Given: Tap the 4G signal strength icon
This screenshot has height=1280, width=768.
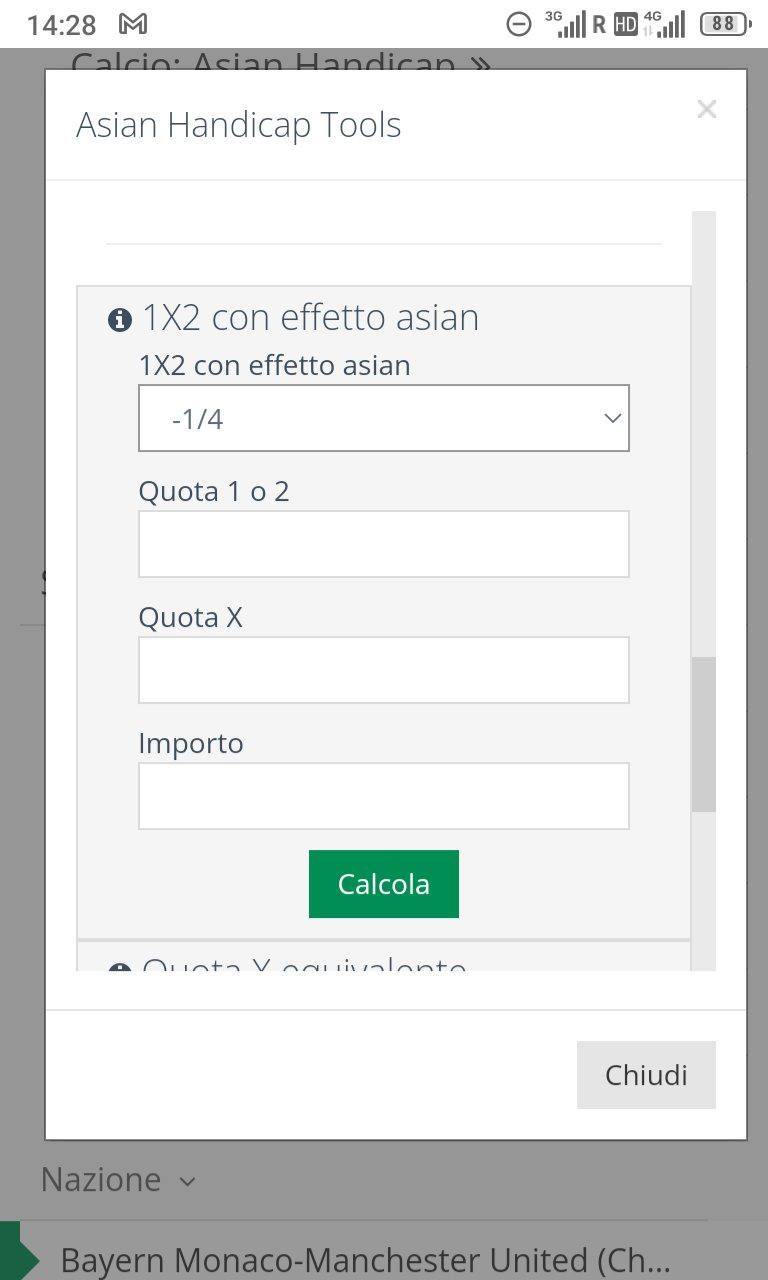Looking at the screenshot, I should 664,24.
